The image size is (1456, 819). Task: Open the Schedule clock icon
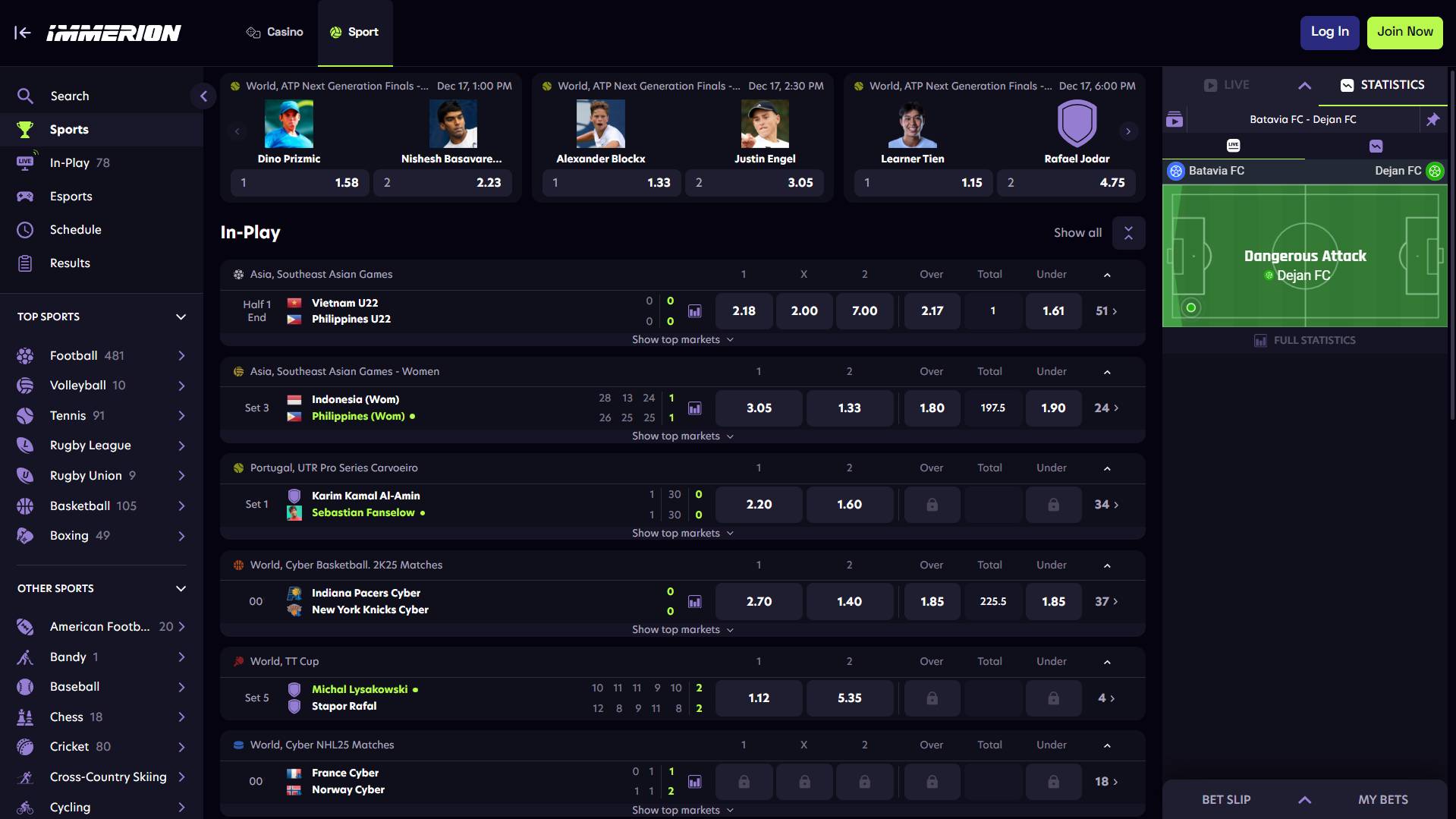[x=25, y=230]
